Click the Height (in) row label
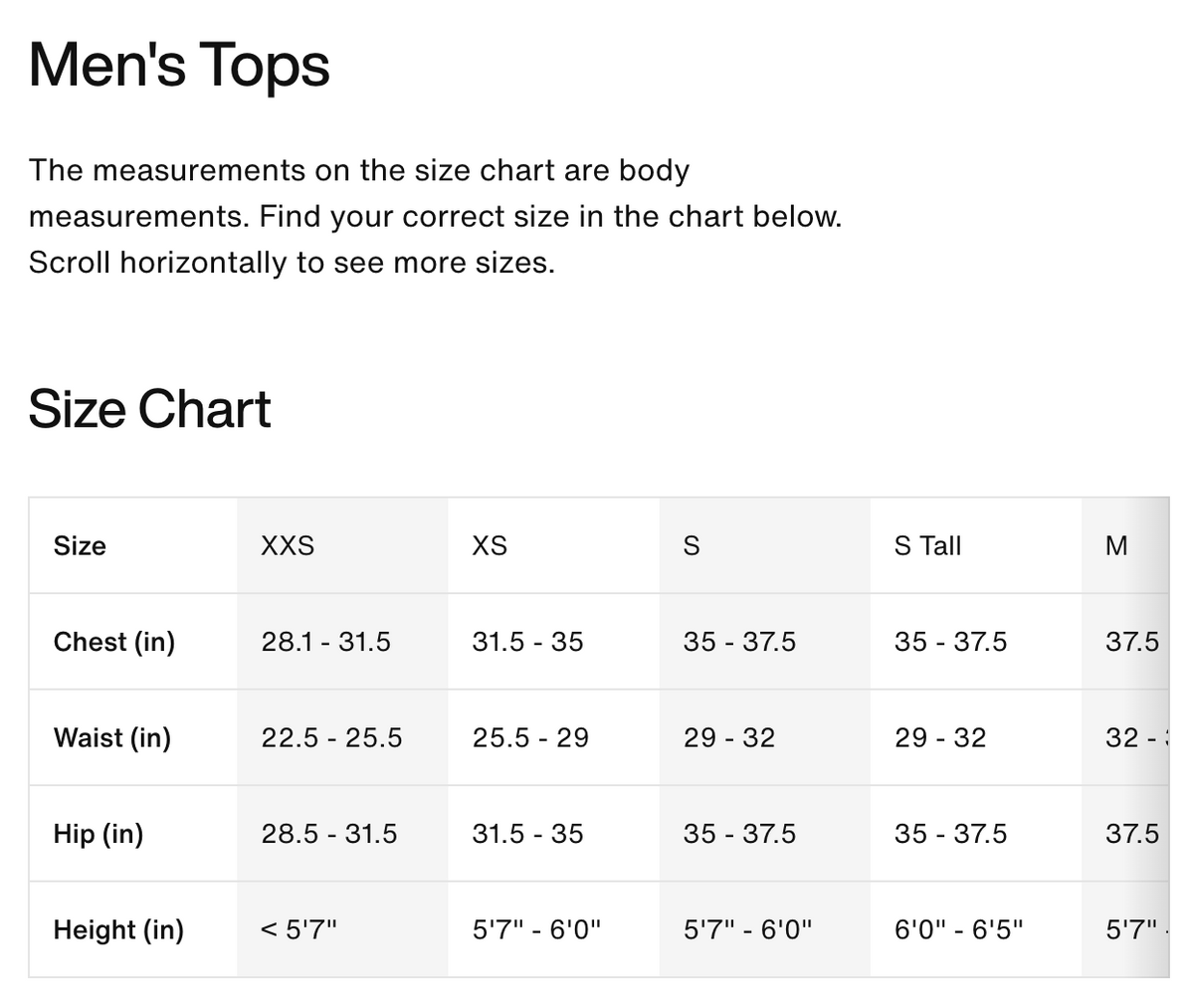1194x1008 pixels. pyautogui.click(x=118, y=929)
